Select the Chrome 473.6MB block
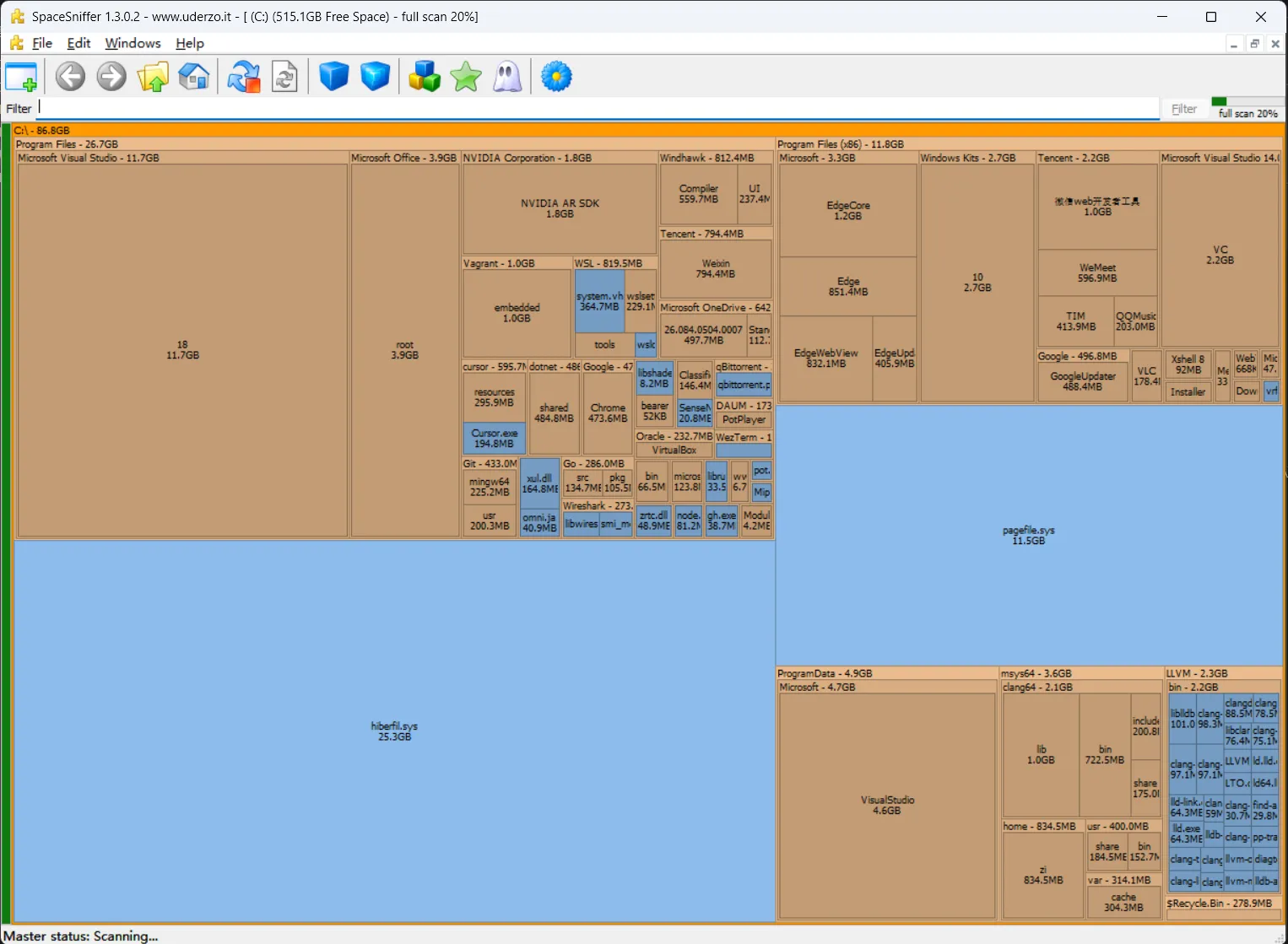This screenshot has width=1288, height=944. tap(608, 413)
